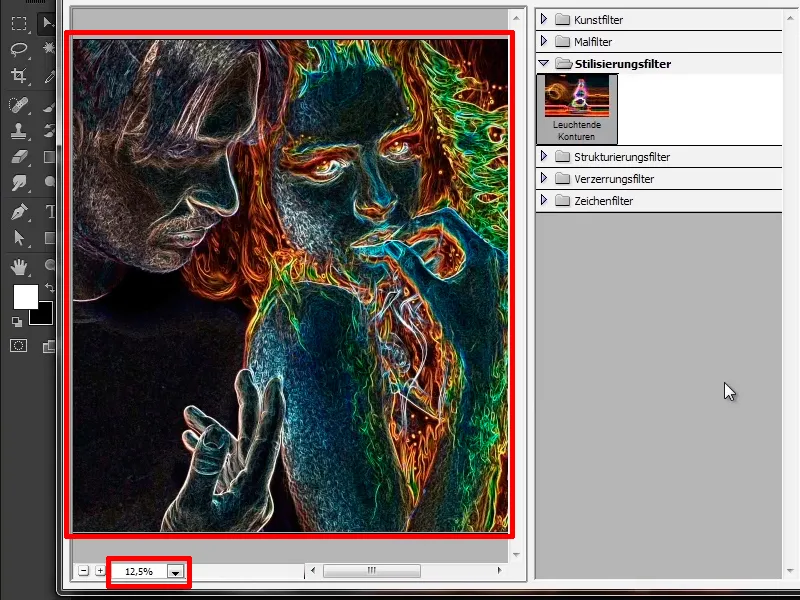Collapse the Stilisierungsfilter folder
This screenshot has height=600, width=800.
tap(544, 63)
